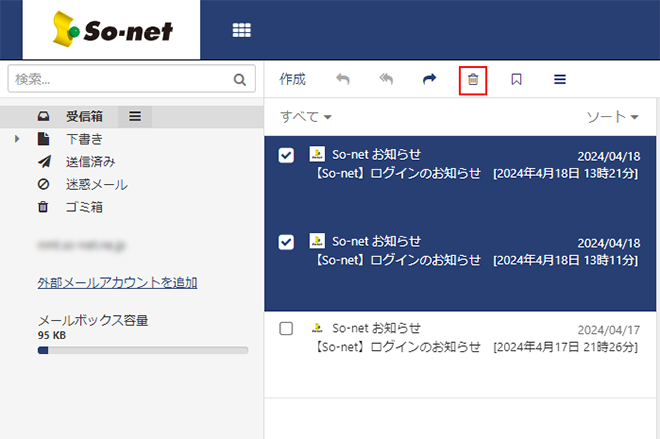Click the bookmark flag icon
This screenshot has height=439, width=660.
click(516, 80)
